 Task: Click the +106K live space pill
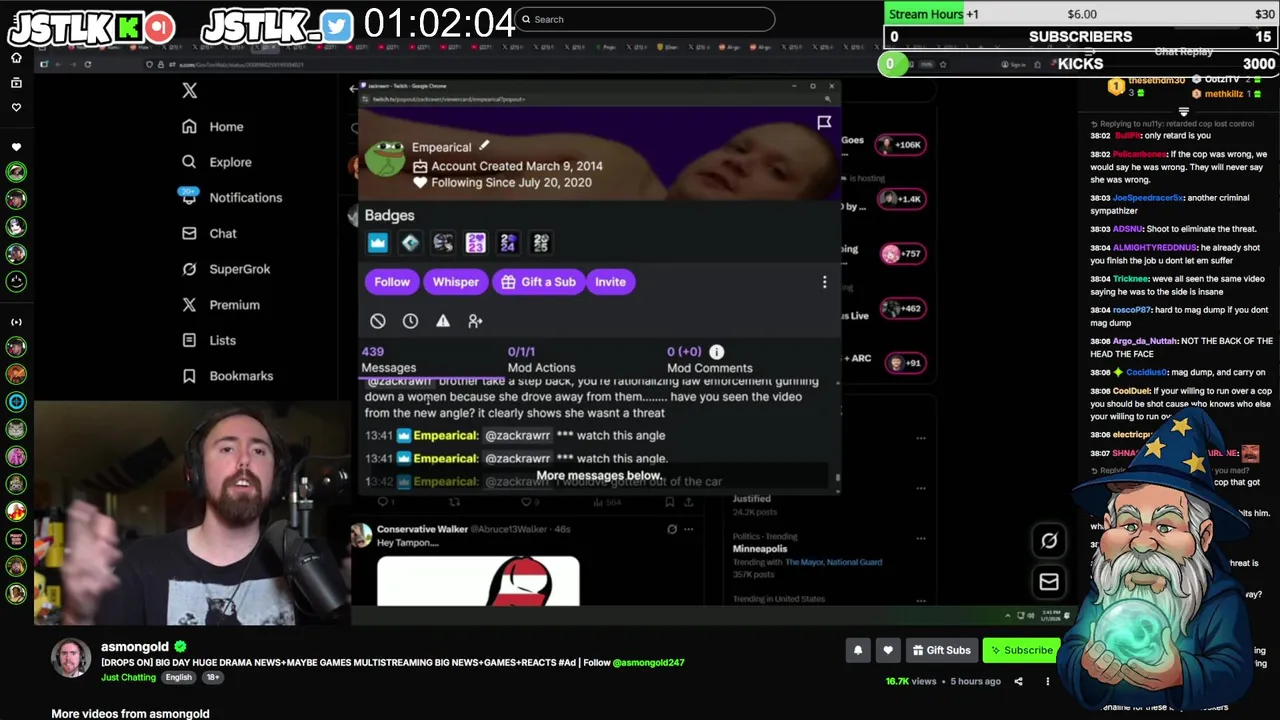899,145
